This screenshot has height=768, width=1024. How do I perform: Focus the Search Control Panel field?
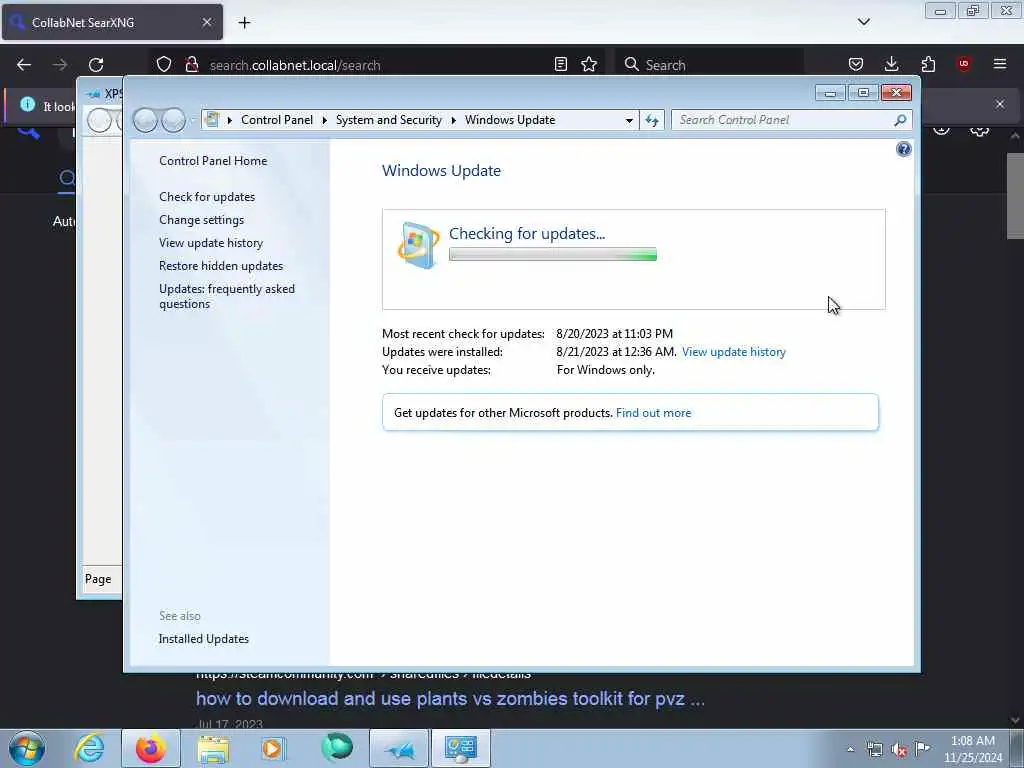[x=783, y=120]
